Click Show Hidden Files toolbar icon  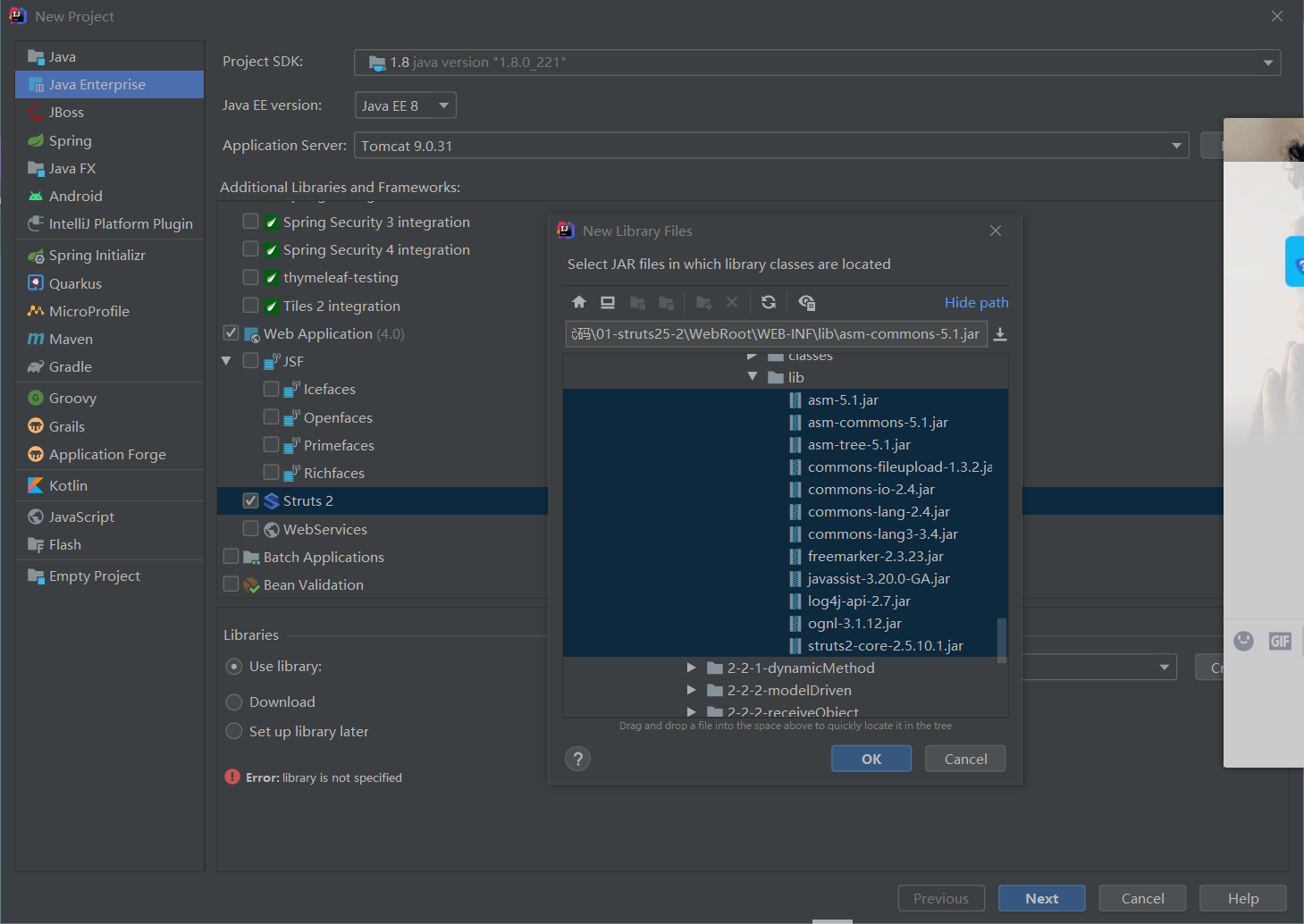[x=806, y=302]
